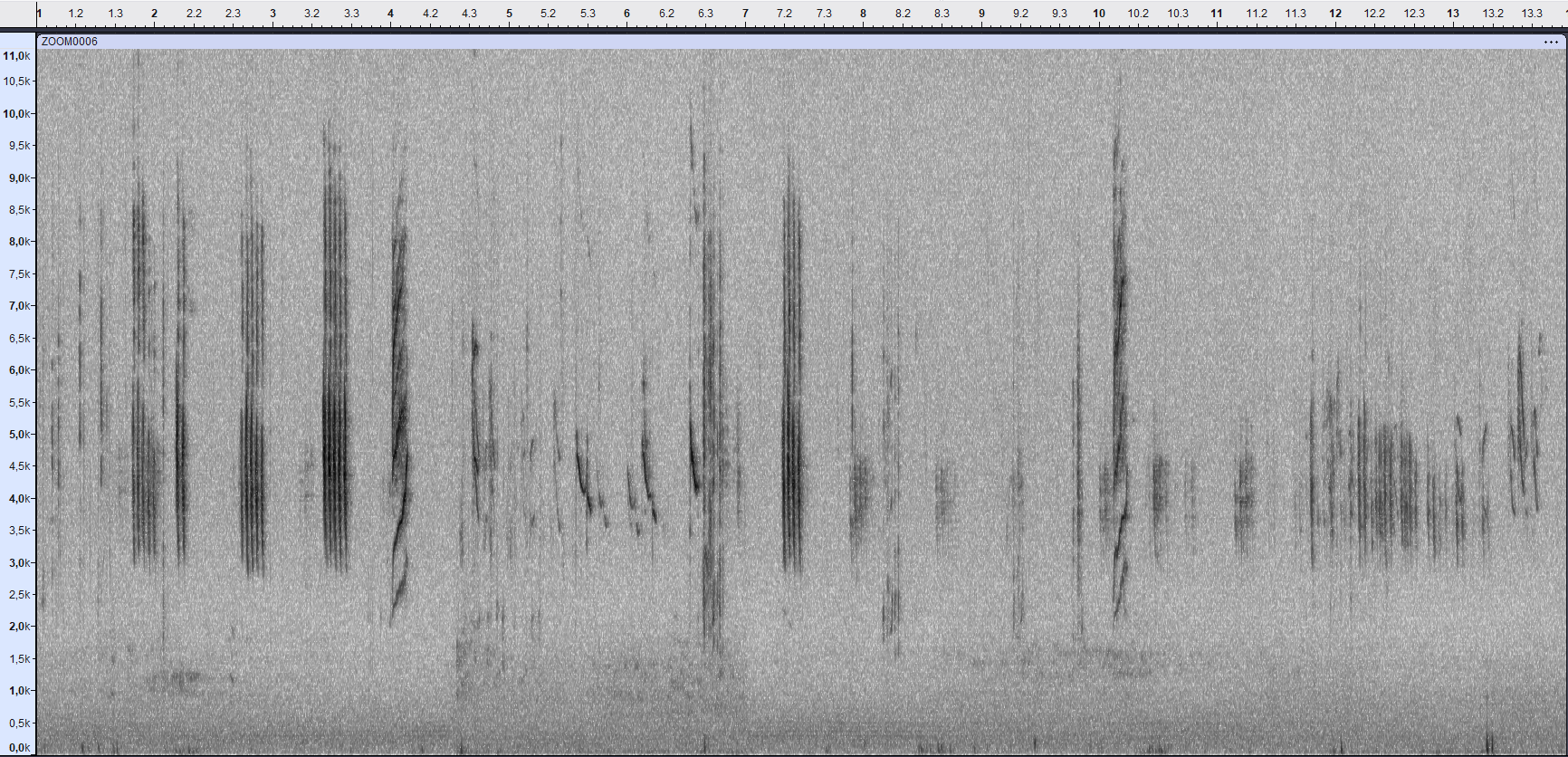Image resolution: width=1568 pixels, height=757 pixels.
Task: Click the 1.2 mark on the timeline ruler
Action: [76, 14]
